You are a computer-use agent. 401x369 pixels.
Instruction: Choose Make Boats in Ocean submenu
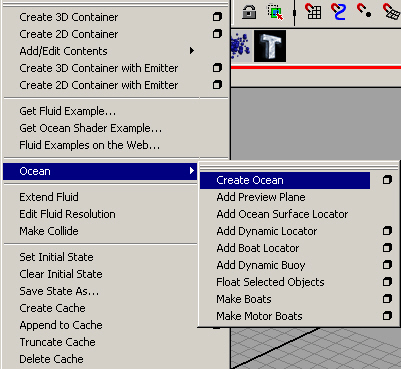click(244, 299)
